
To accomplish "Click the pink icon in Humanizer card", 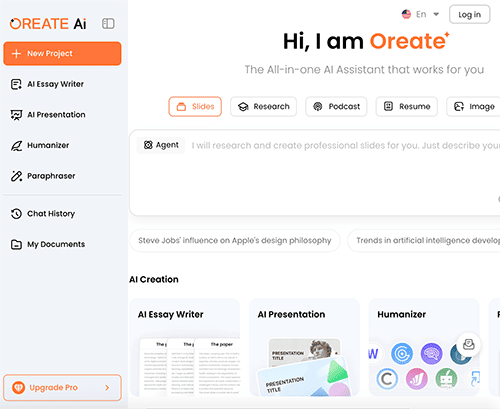I will click(x=416, y=379).
